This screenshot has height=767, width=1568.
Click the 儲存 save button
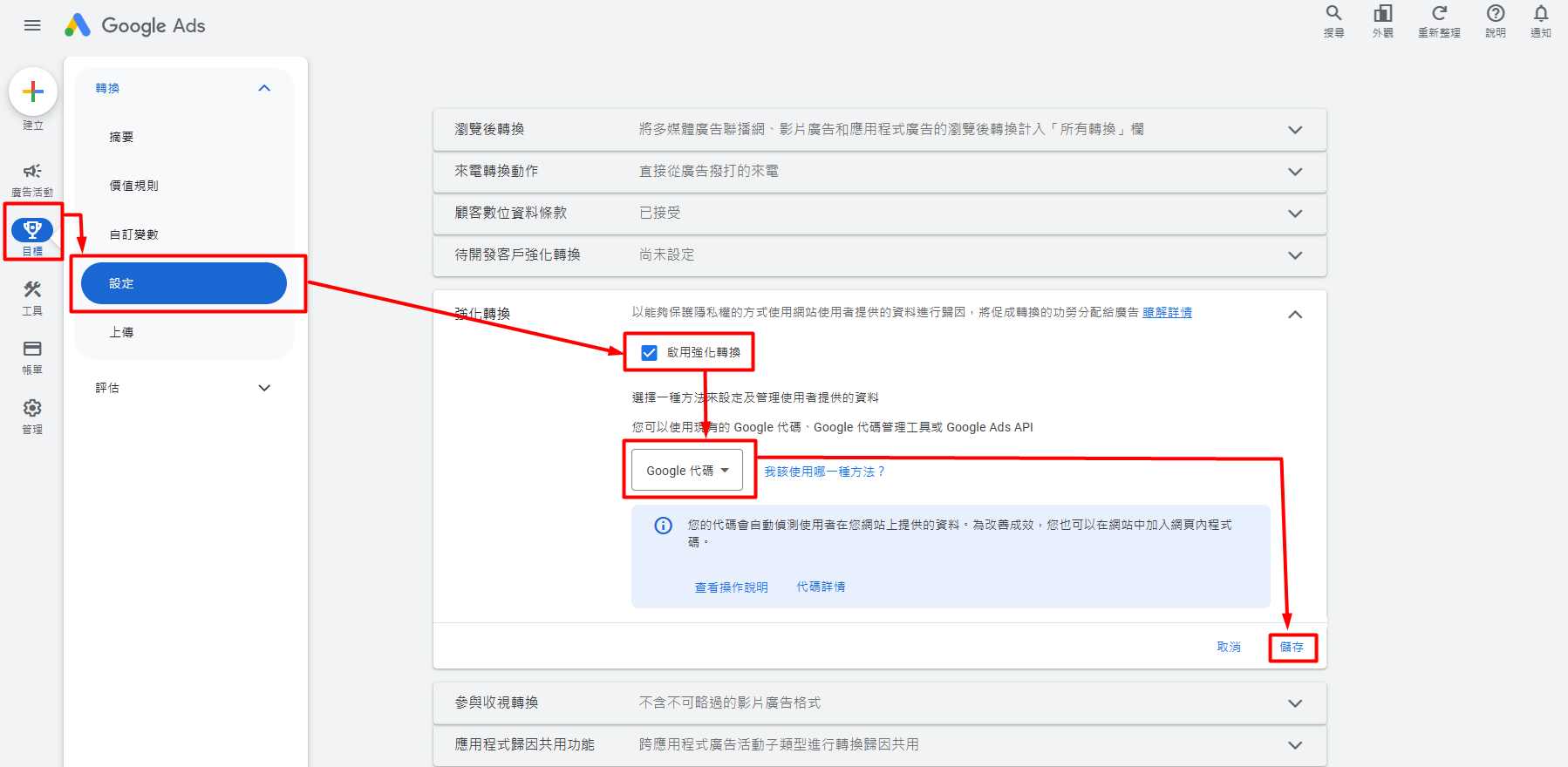1292,647
